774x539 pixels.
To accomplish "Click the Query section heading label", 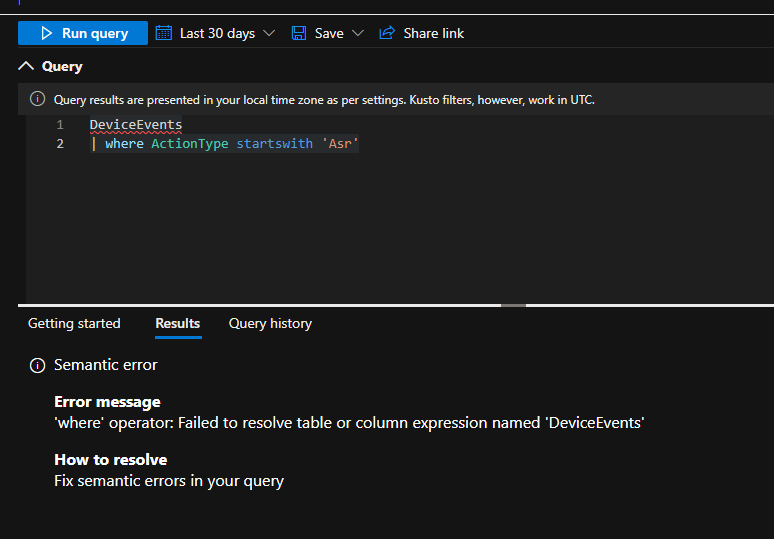I will tap(62, 66).
